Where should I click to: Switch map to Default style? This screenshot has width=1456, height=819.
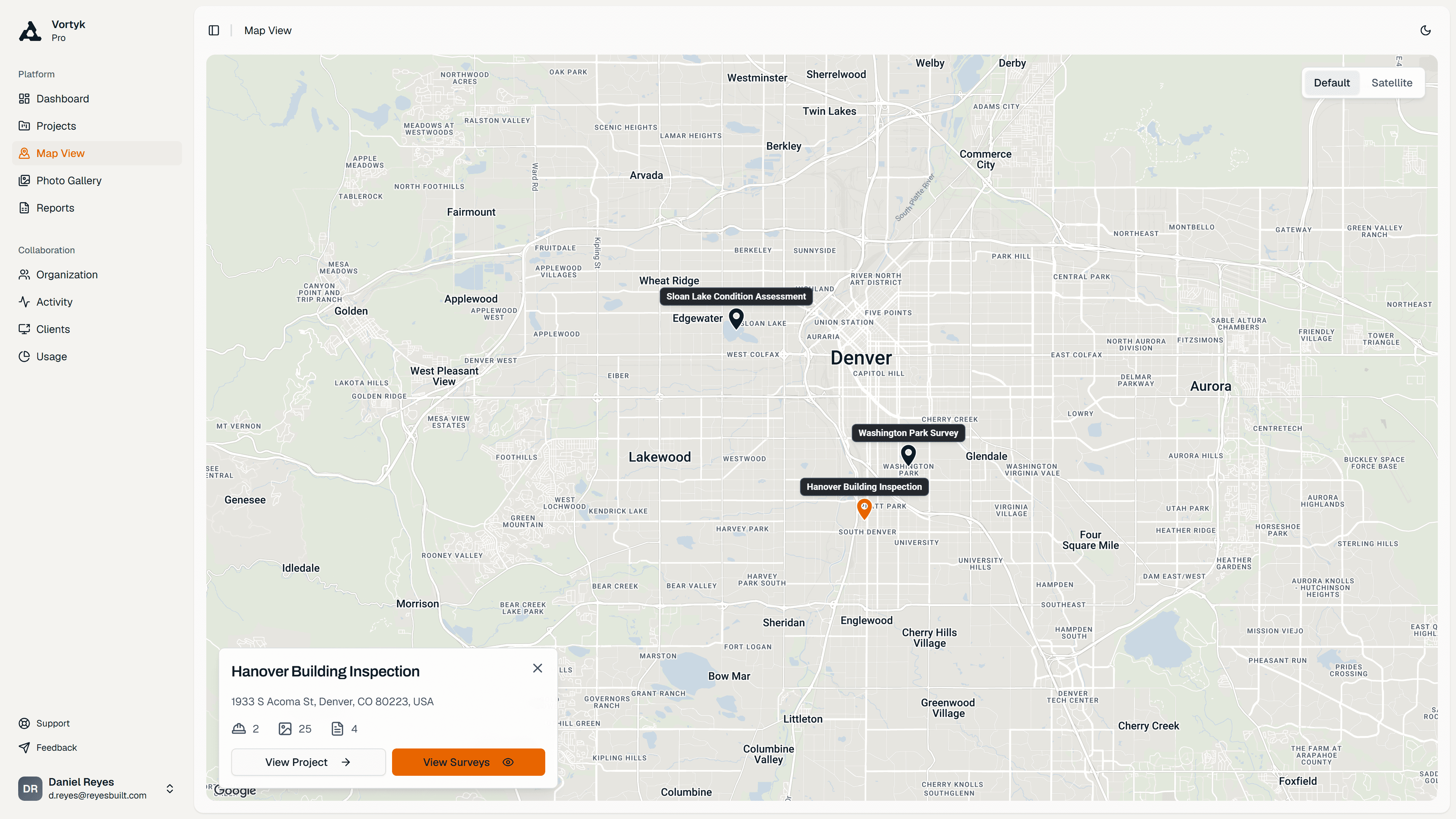coord(1332,83)
